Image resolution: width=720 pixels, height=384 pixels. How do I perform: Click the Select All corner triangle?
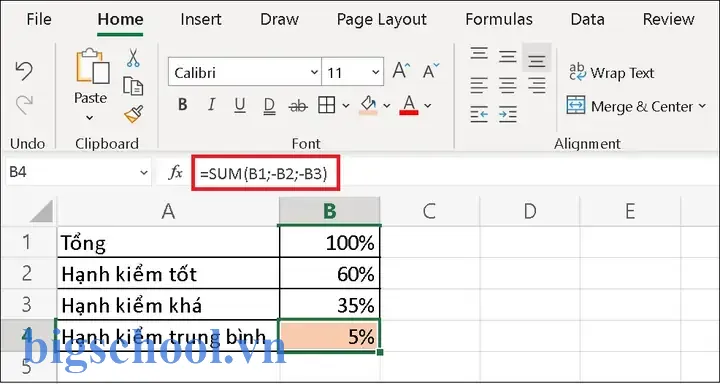41,212
